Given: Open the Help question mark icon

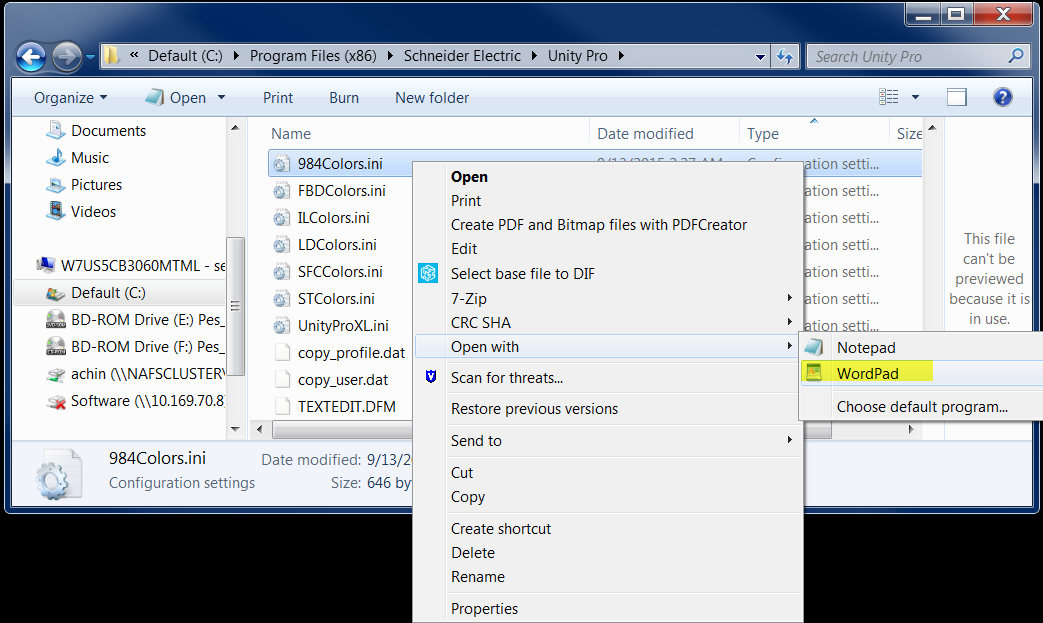Looking at the screenshot, I should 1002,98.
